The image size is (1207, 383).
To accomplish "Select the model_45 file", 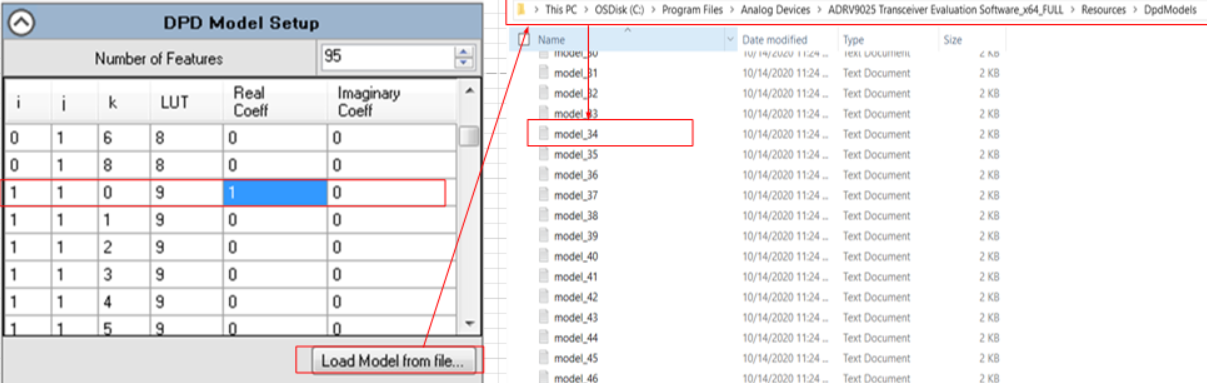I will tap(576, 358).
